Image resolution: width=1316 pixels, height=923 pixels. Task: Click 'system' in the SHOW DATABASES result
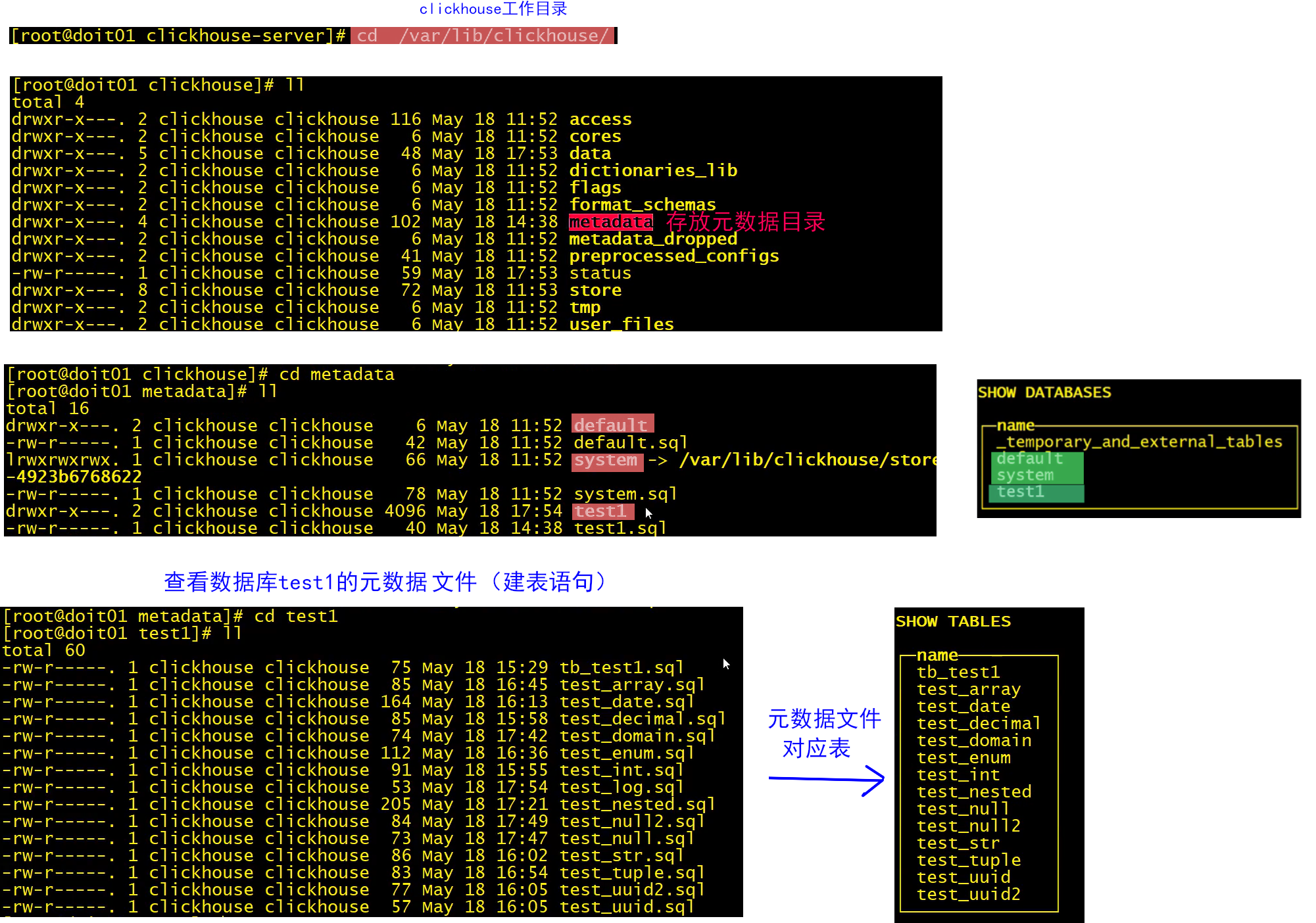point(1025,475)
